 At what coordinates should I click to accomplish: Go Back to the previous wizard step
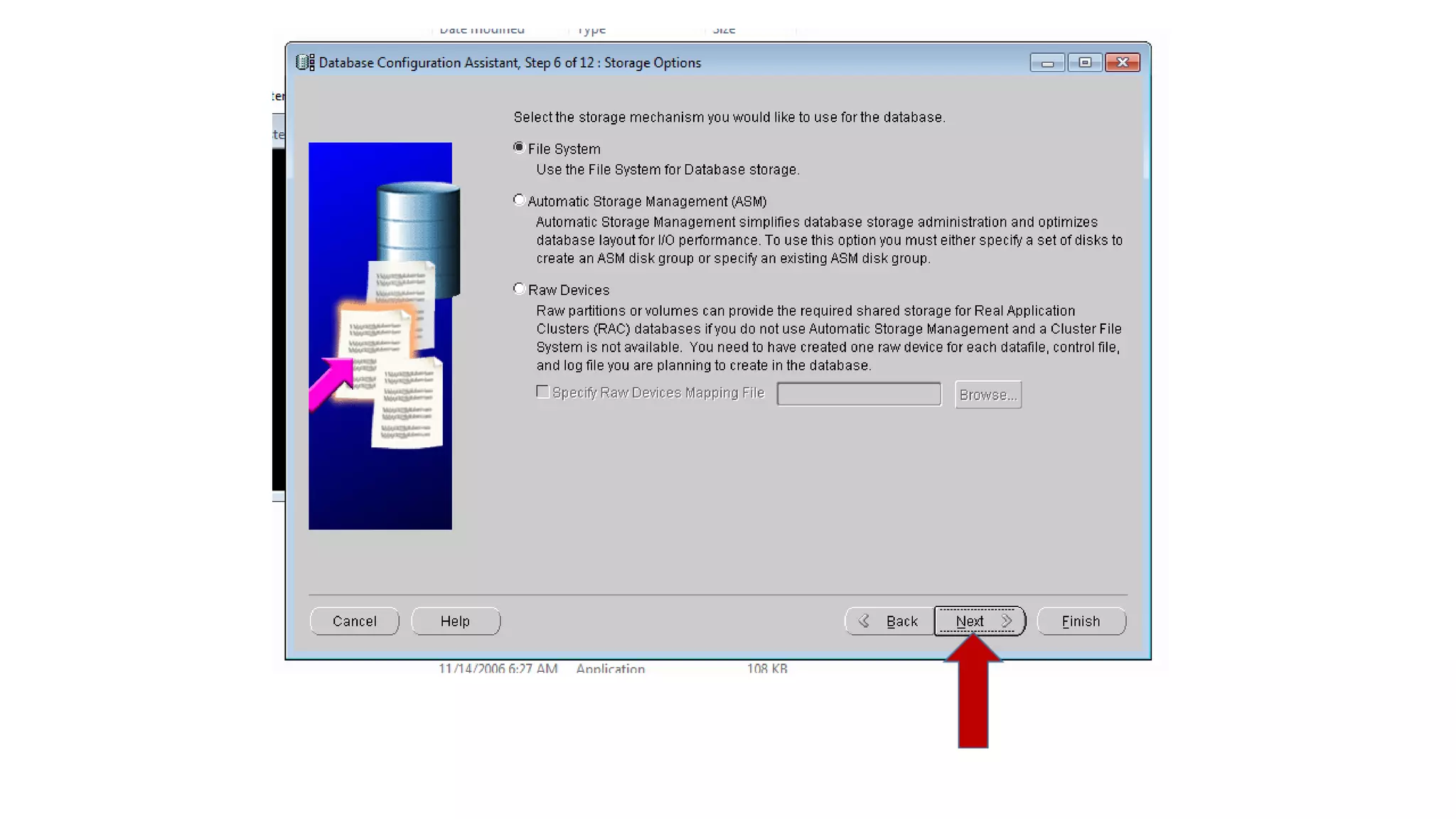click(x=889, y=621)
